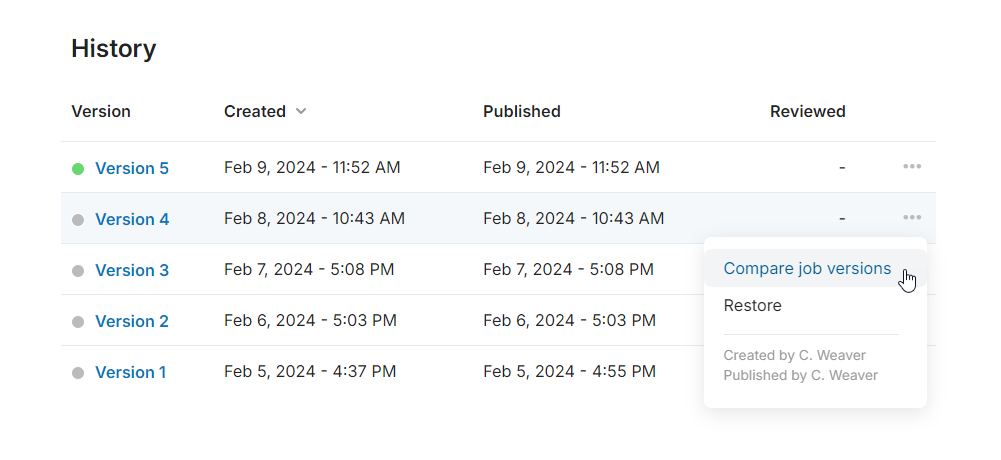Image resolution: width=1001 pixels, height=460 pixels.
Task: Click the green status dot for Version 5
Action: (x=78, y=169)
